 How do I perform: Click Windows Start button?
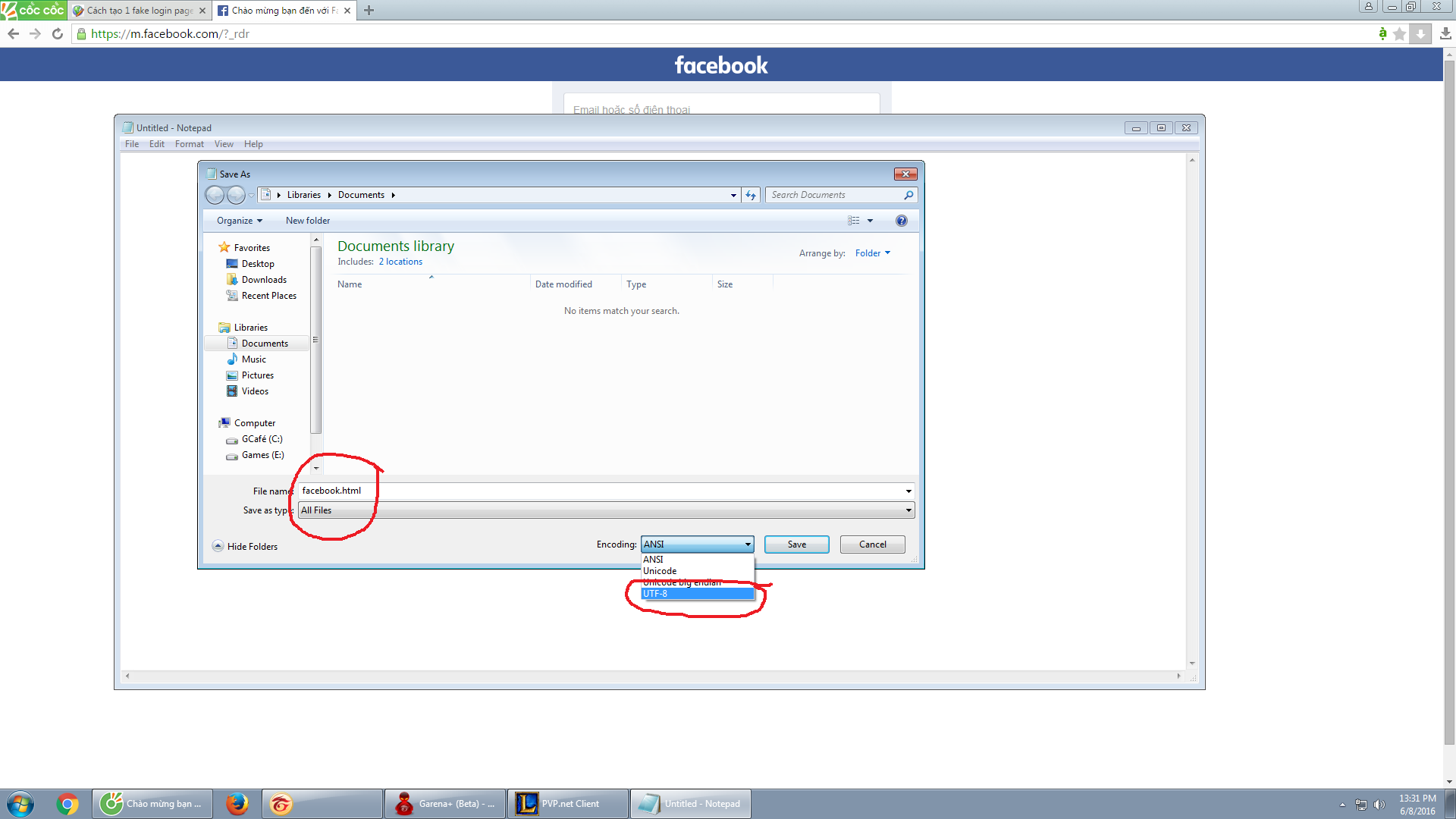point(20,804)
